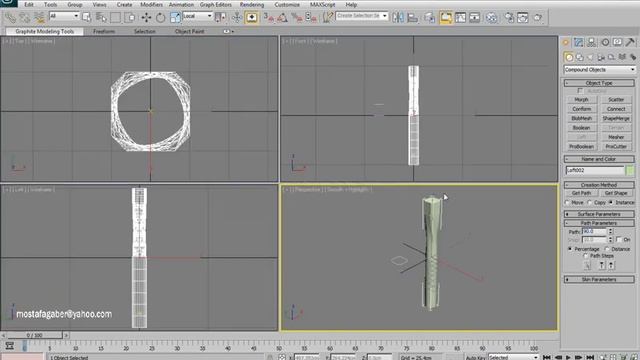
Task: Open the Layer Manager icon
Action: pyautogui.click(x=429, y=17)
